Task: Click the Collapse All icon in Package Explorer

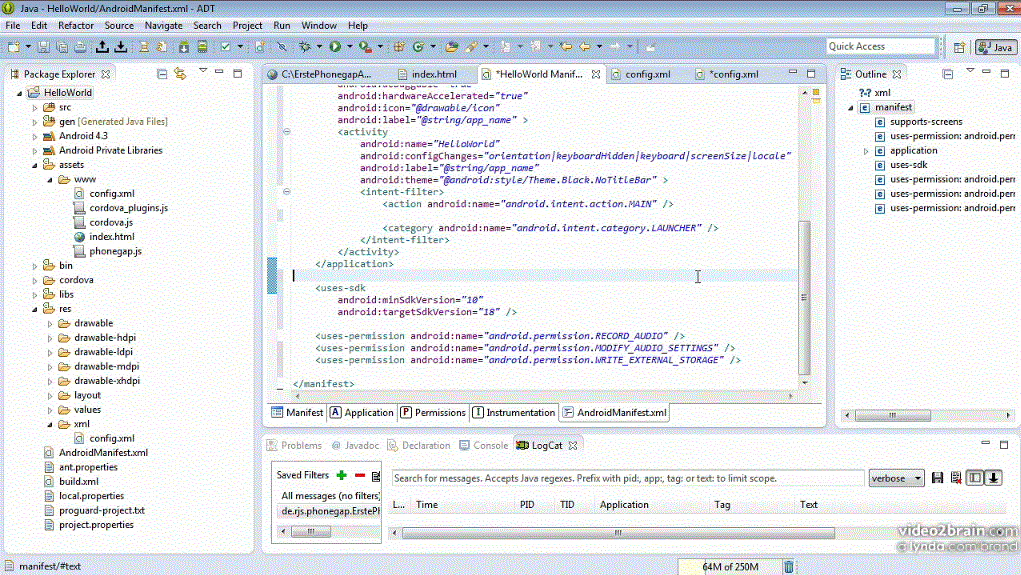Action: pyautogui.click(x=162, y=73)
